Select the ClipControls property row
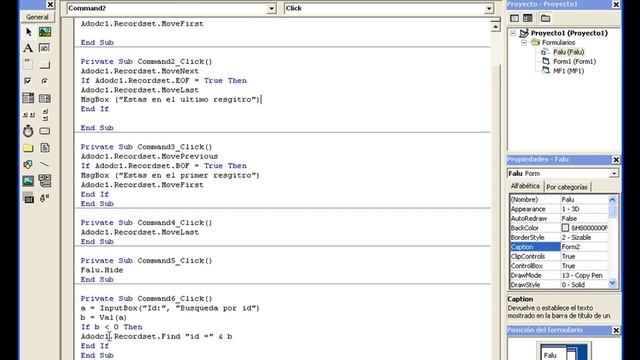 [559, 256]
